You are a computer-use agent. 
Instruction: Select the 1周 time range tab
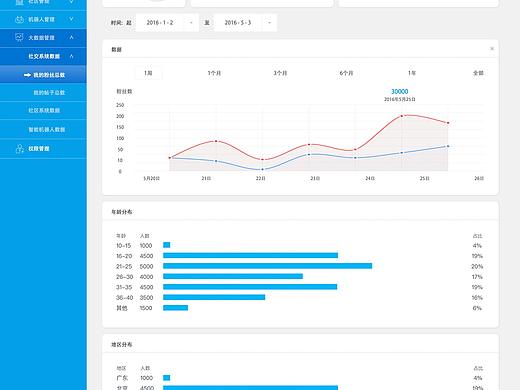(148, 73)
